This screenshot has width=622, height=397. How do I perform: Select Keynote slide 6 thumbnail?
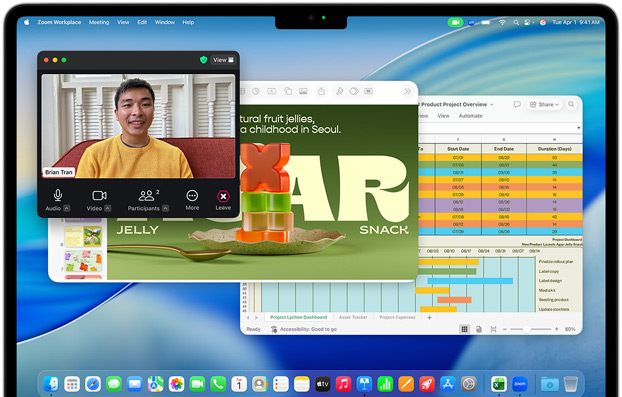point(83,236)
